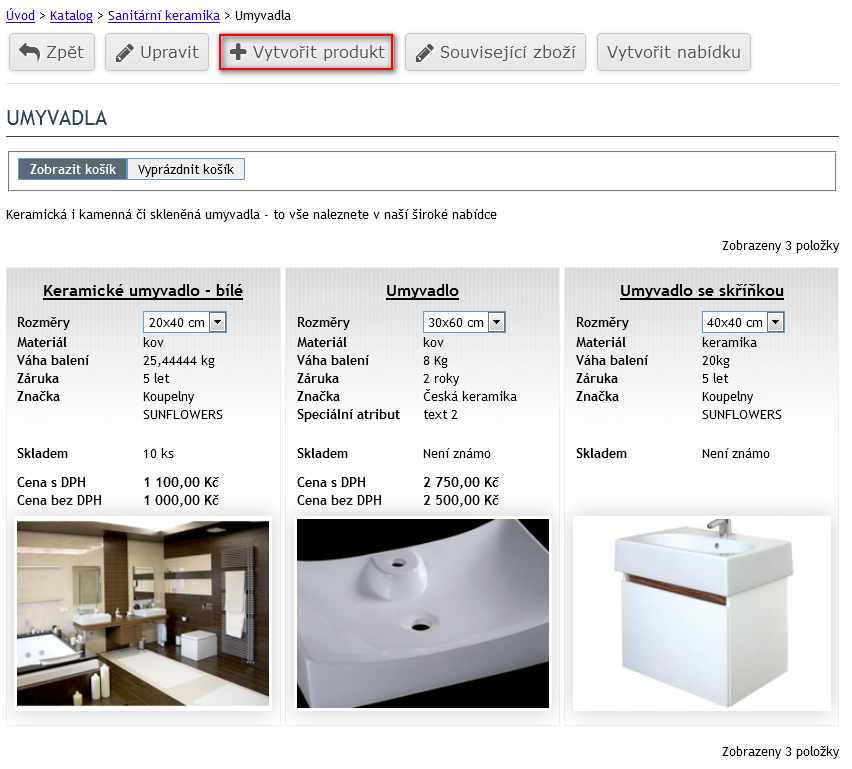Click the back arrow icon on Zpět
Screen dimensions: 852x769
pos(29,52)
